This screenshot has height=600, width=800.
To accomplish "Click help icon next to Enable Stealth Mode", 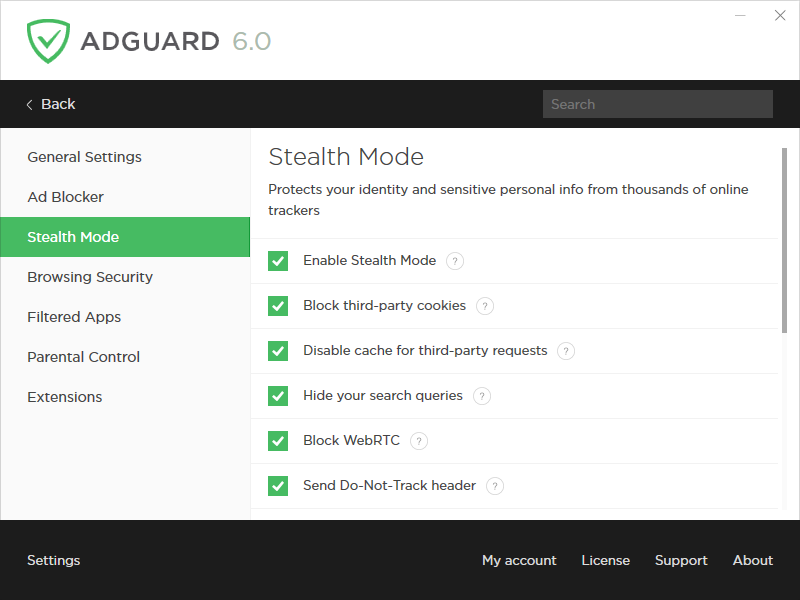I will (x=455, y=261).
